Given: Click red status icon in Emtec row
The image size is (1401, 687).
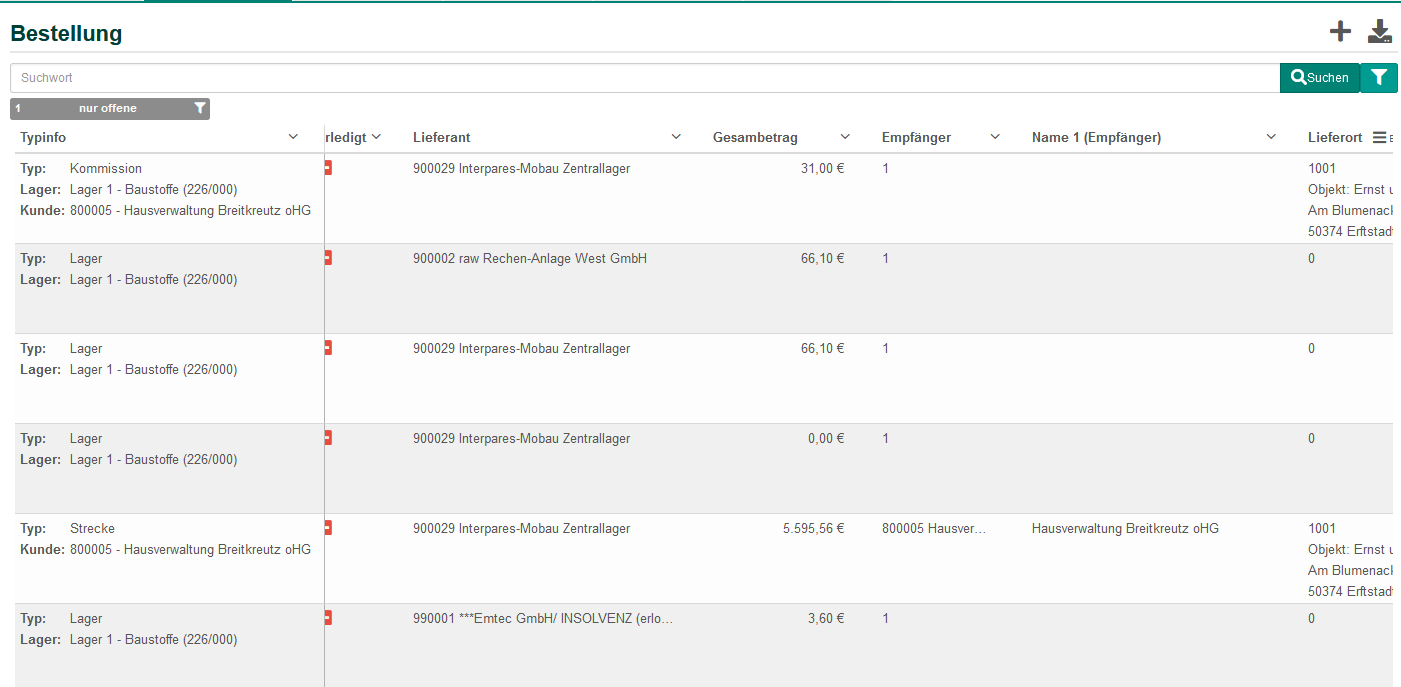Looking at the screenshot, I should pos(328,618).
